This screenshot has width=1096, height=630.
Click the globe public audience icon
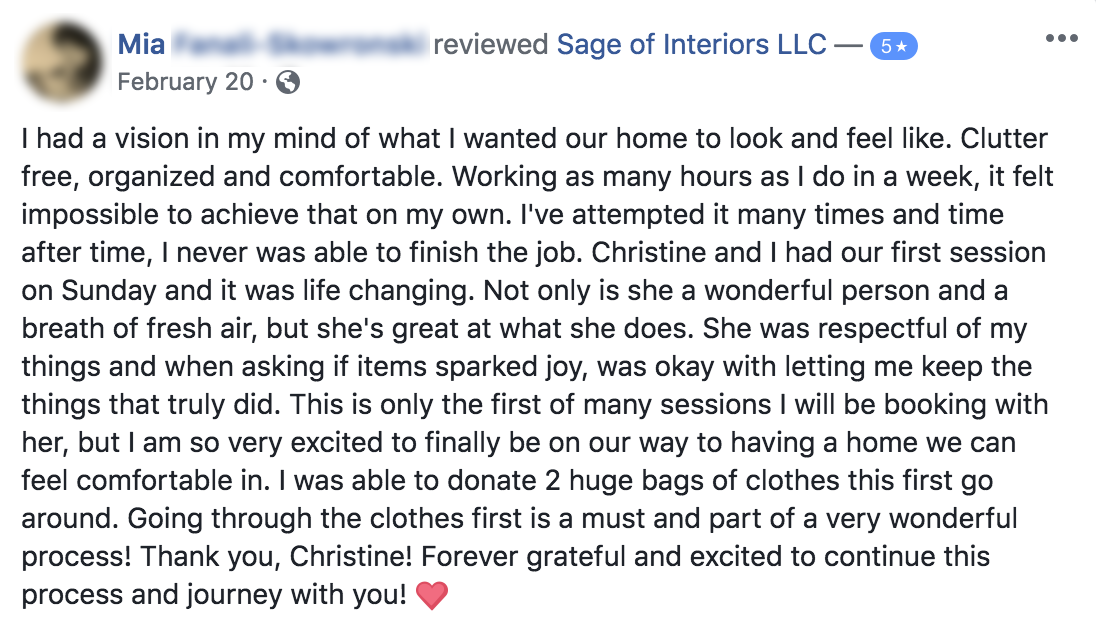click(288, 83)
